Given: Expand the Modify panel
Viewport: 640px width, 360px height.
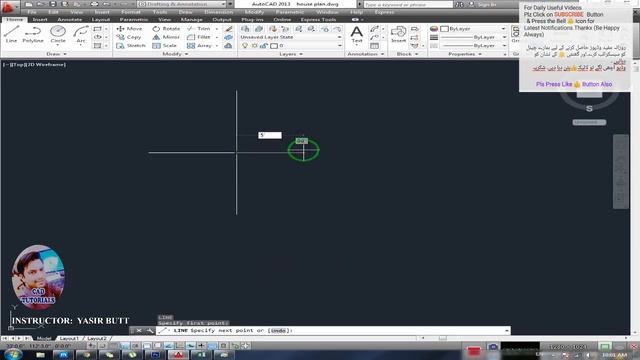Looking at the screenshot, I should (x=175, y=54).
